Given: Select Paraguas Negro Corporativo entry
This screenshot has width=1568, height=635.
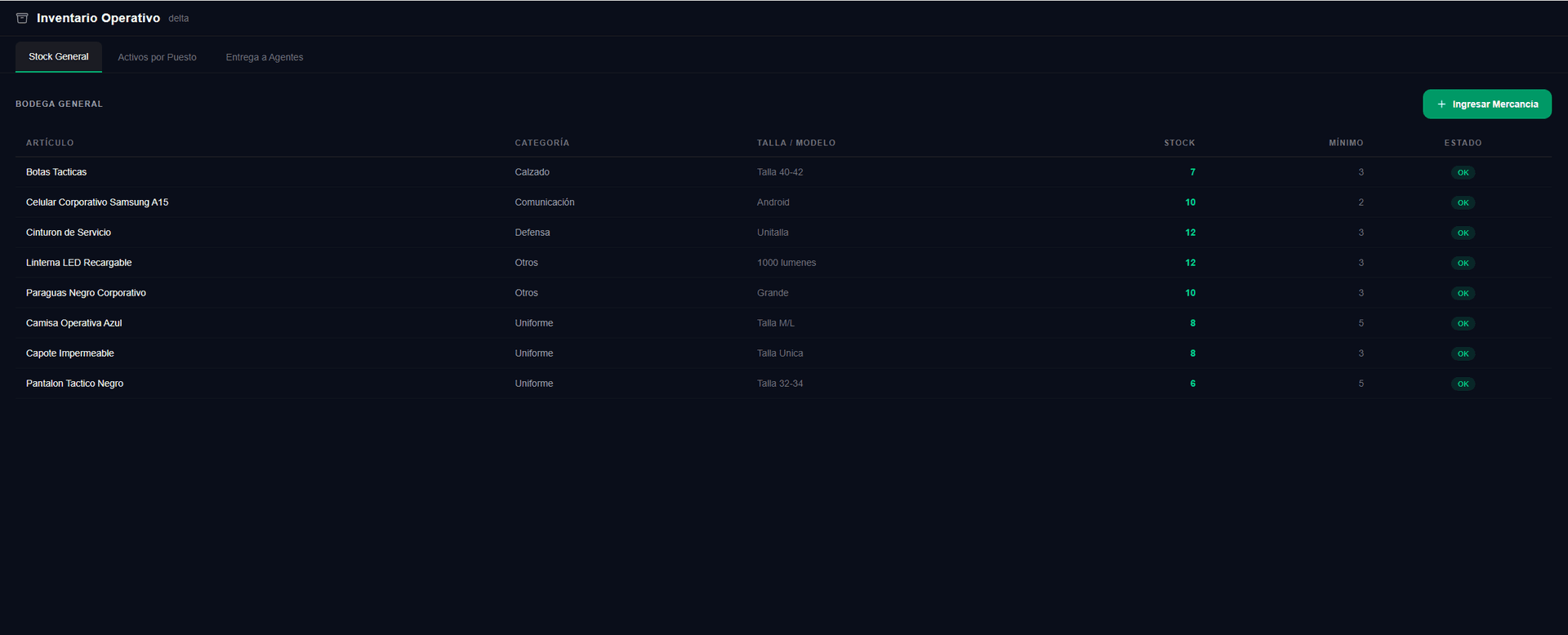Looking at the screenshot, I should click(x=86, y=293).
